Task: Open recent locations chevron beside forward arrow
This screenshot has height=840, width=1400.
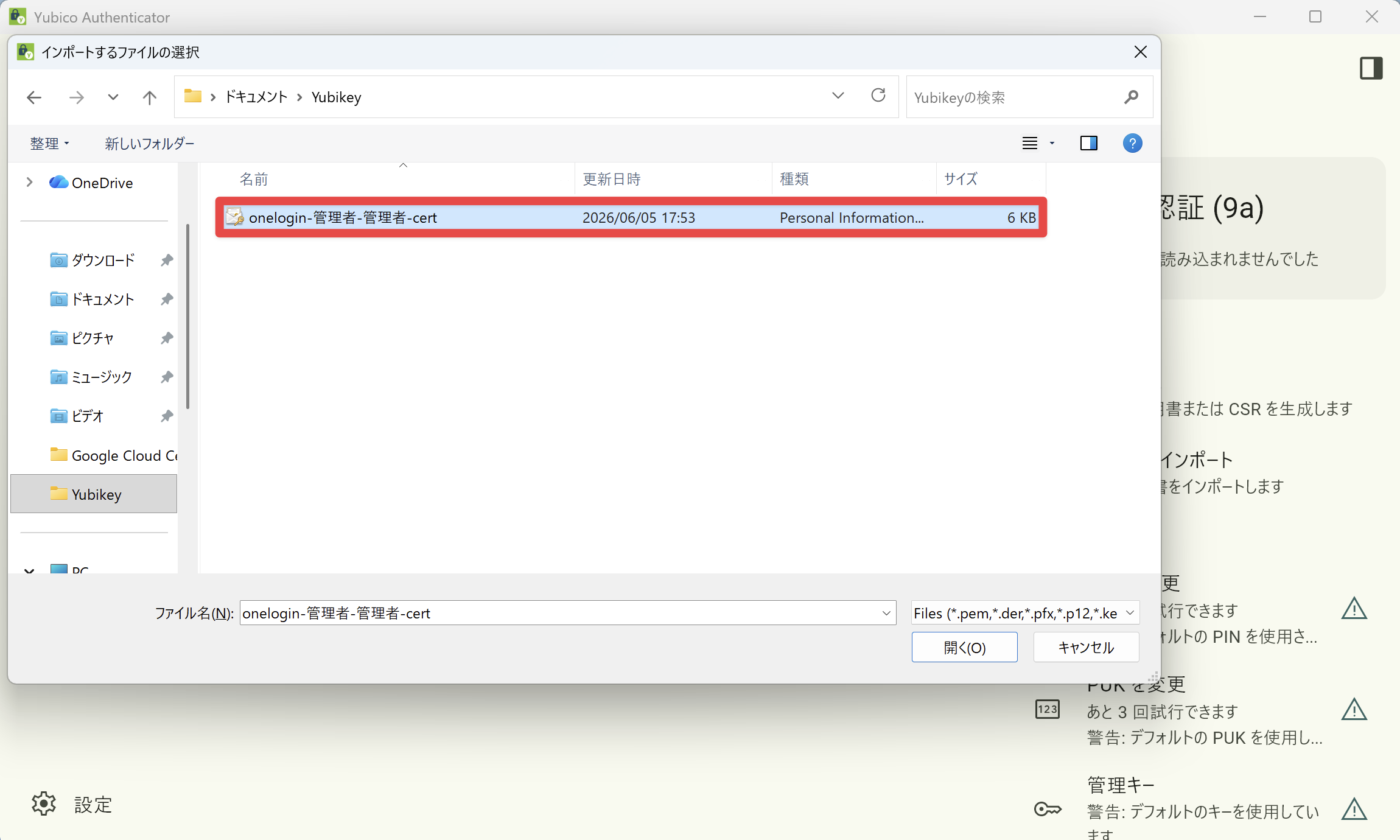Action: pos(113,97)
